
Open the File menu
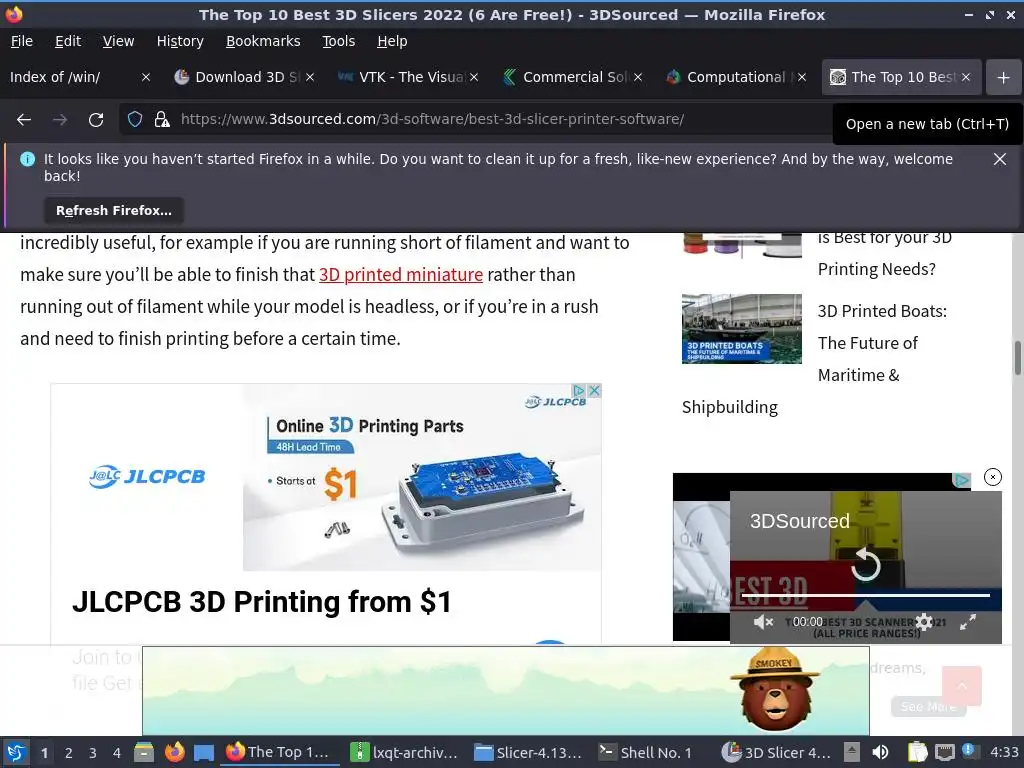pyautogui.click(x=22, y=41)
